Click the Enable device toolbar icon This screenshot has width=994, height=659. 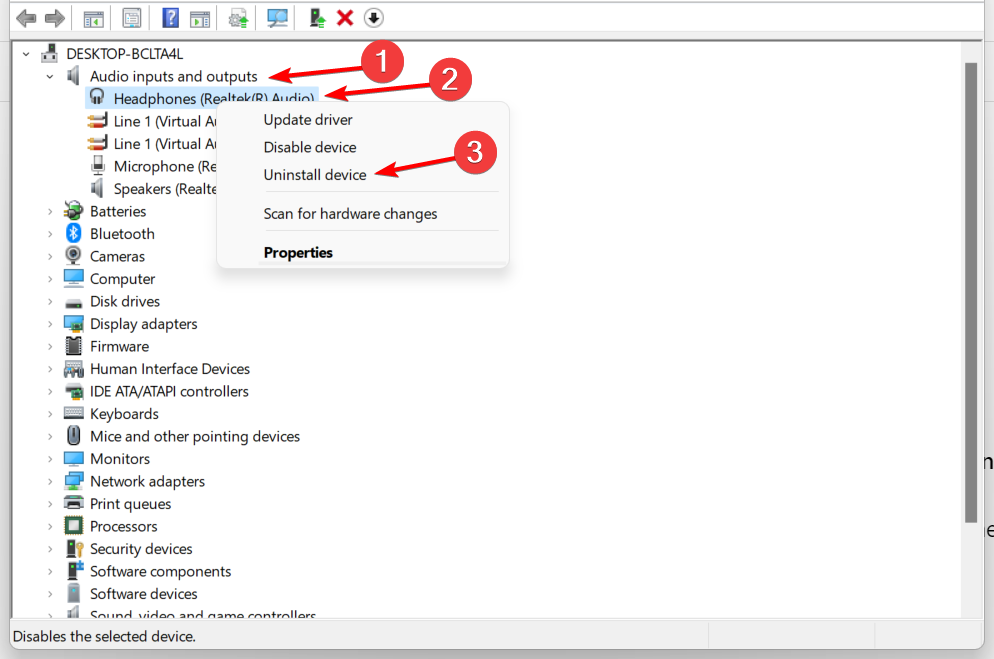pos(317,18)
